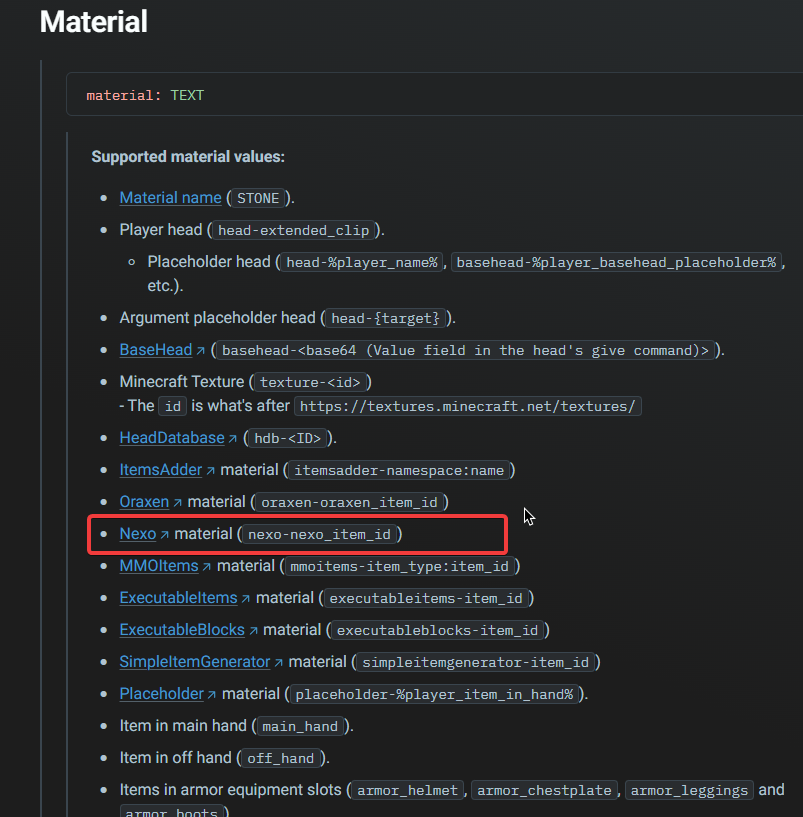Click external arrow icon next to BaseHead
This screenshot has width=803, height=817.
click(201, 351)
